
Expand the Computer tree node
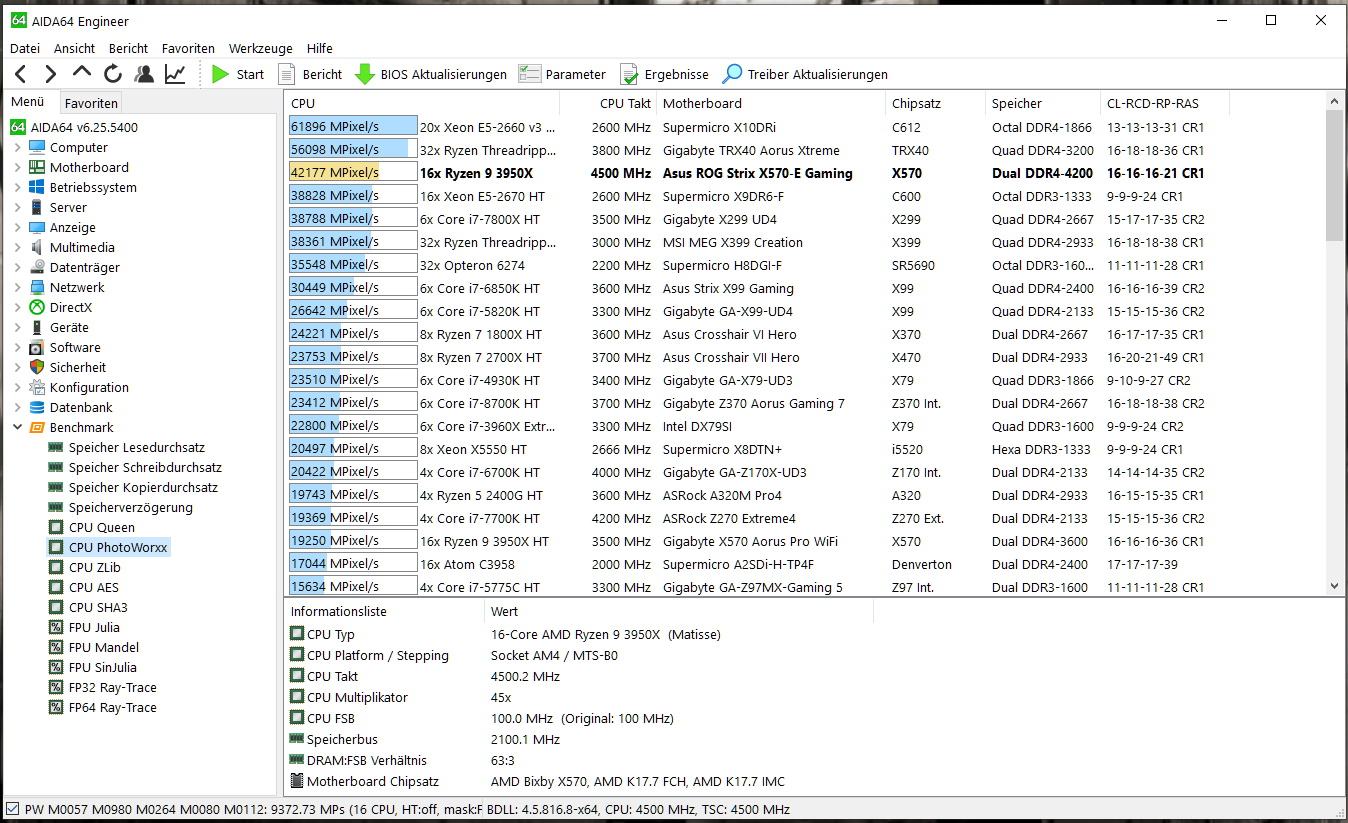click(17, 147)
